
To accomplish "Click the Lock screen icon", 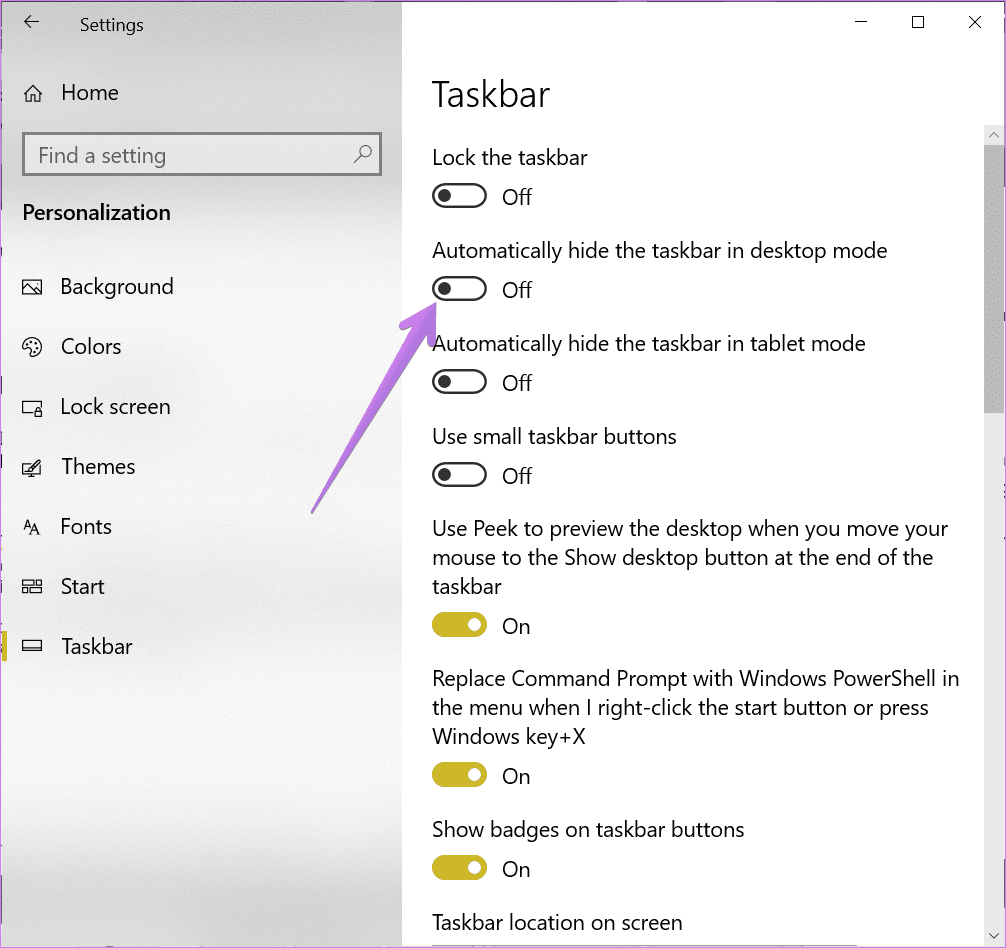I will [32, 407].
